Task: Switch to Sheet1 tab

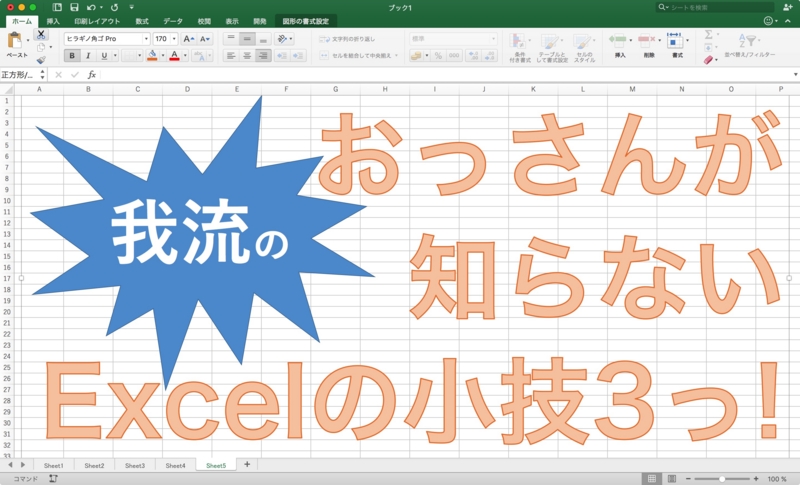Action: point(54,465)
